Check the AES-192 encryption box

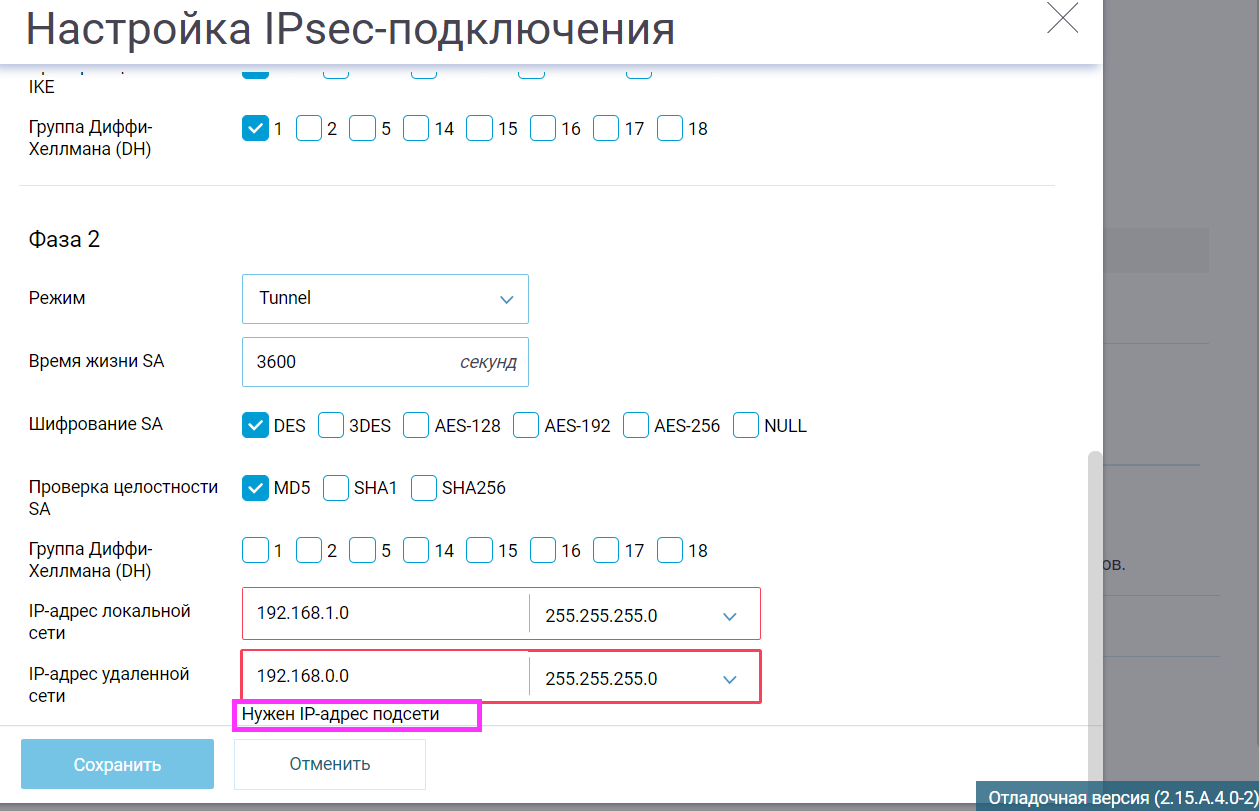pos(527,425)
